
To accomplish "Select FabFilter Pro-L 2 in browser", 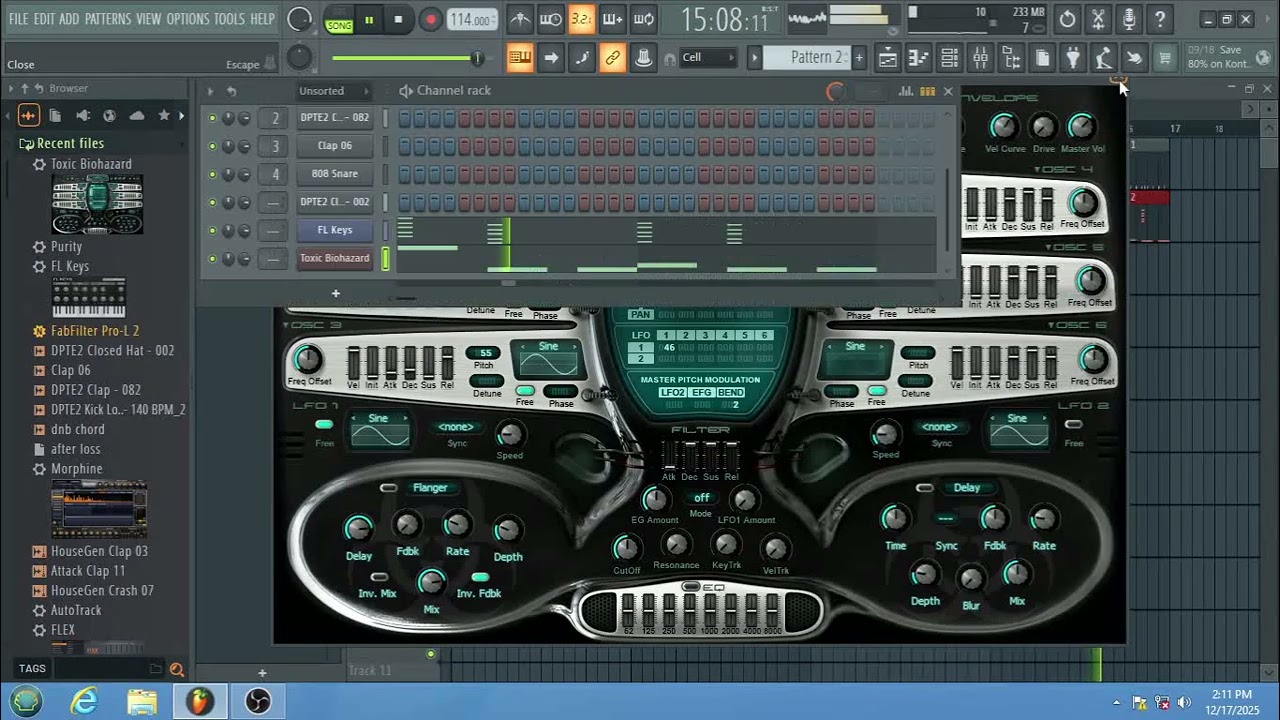I will [x=95, y=330].
